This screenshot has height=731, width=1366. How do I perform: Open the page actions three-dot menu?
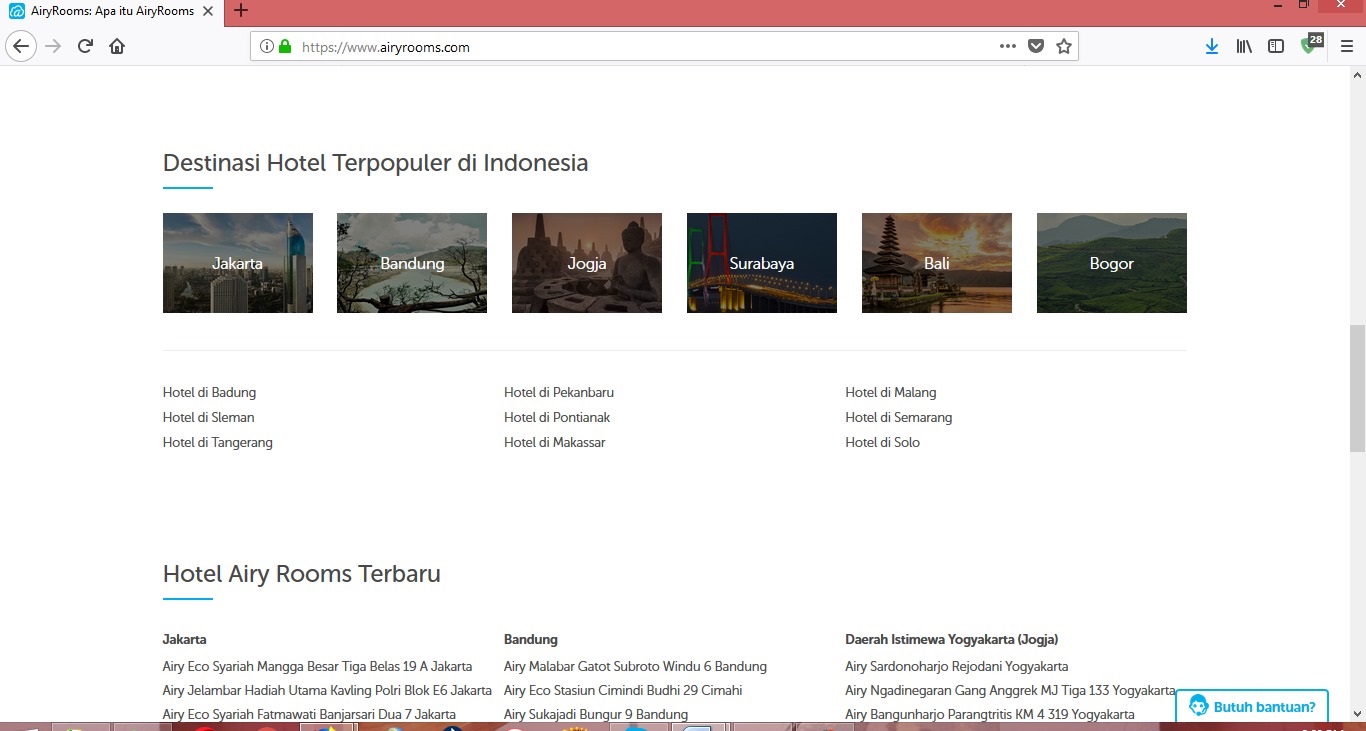[1007, 46]
